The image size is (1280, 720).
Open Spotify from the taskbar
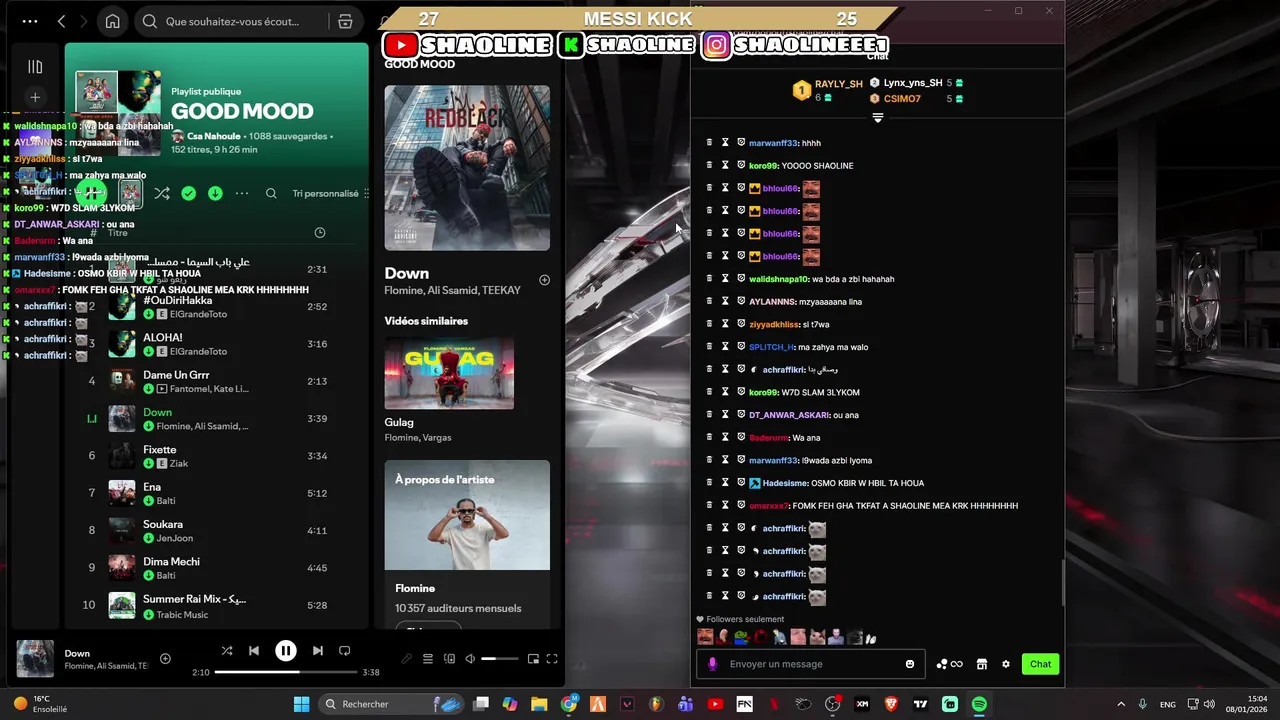click(979, 704)
